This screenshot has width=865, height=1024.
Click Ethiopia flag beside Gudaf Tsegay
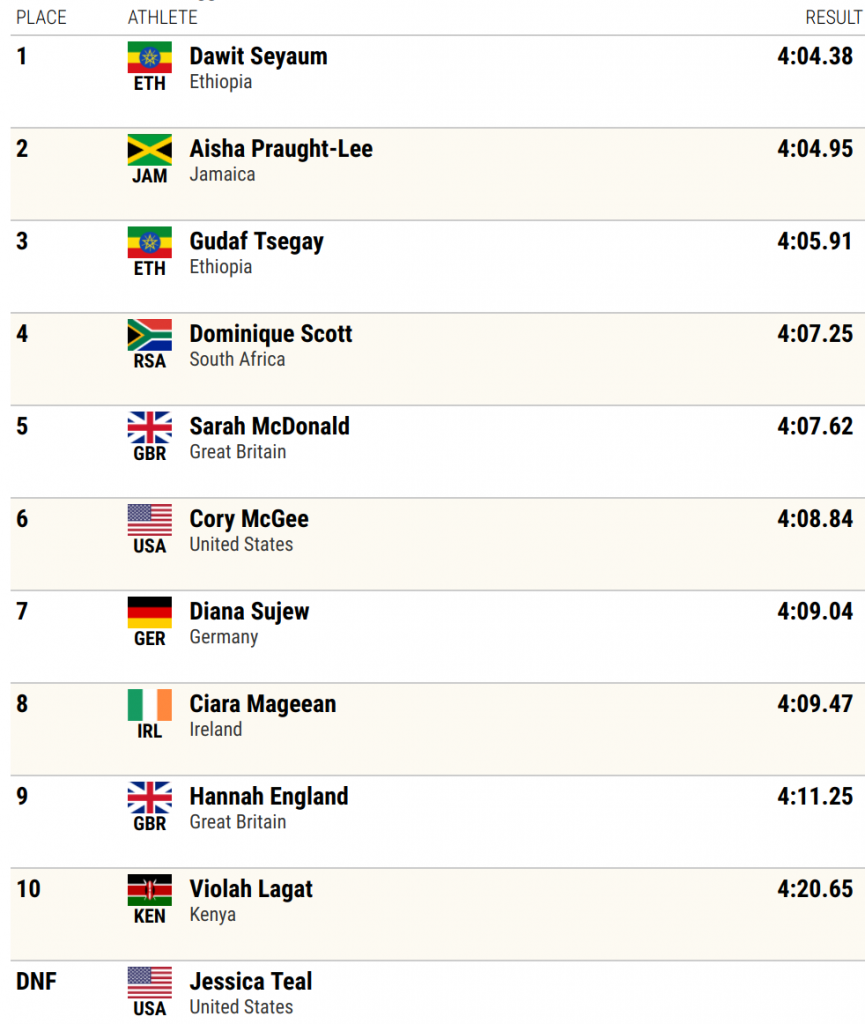tap(149, 243)
